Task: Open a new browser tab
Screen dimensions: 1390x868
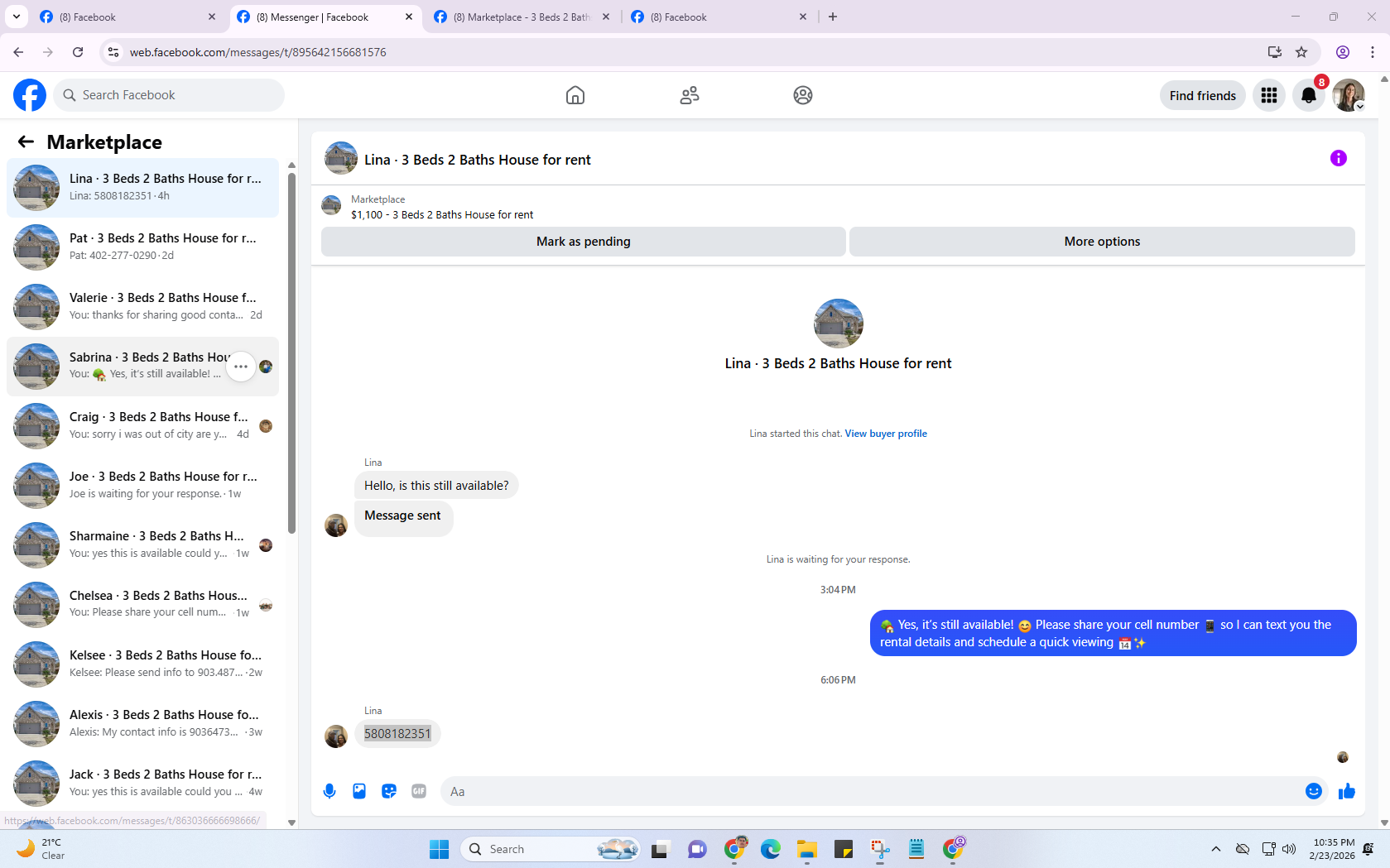Action: coord(833,17)
